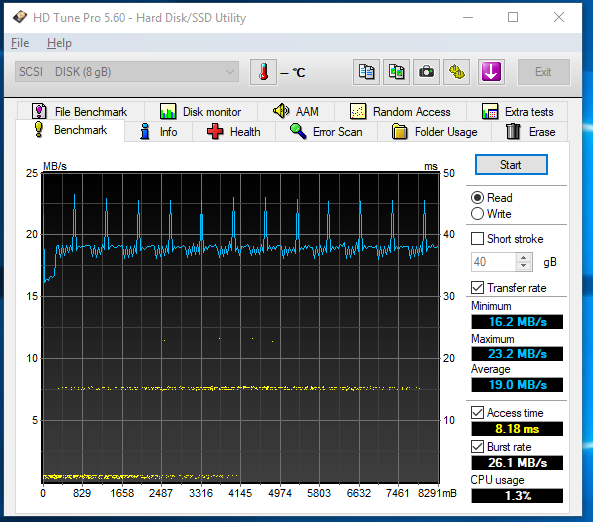Toggle the Access time checkbox
This screenshot has height=522, width=593.
(x=477, y=412)
